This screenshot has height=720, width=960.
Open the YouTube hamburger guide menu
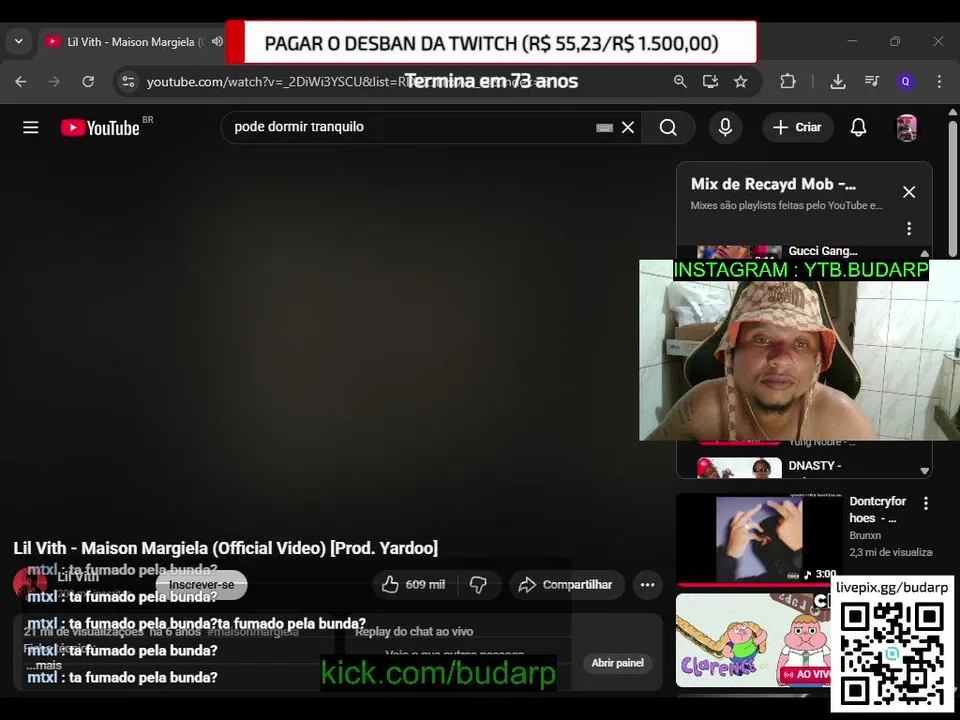(x=31, y=127)
